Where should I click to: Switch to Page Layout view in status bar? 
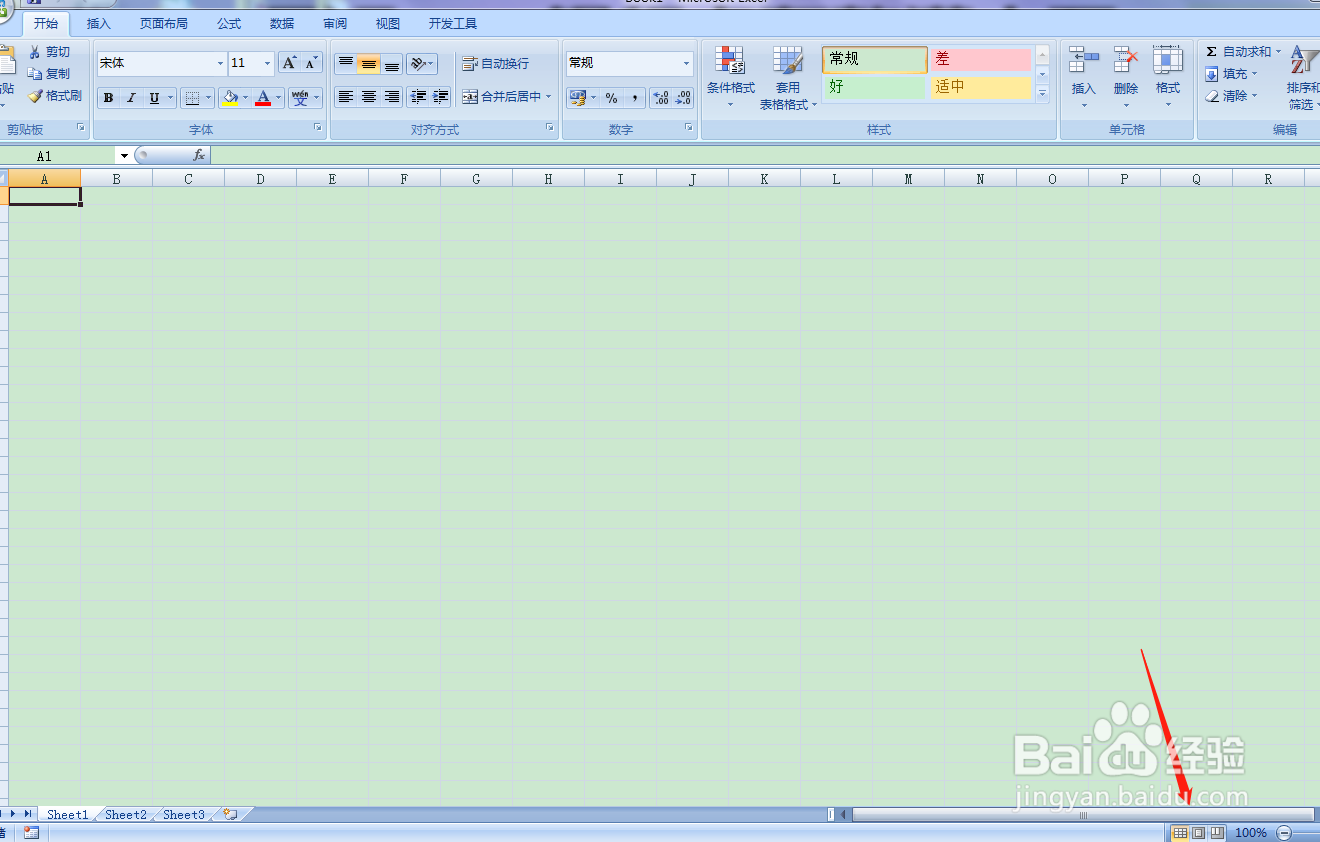(x=1198, y=833)
